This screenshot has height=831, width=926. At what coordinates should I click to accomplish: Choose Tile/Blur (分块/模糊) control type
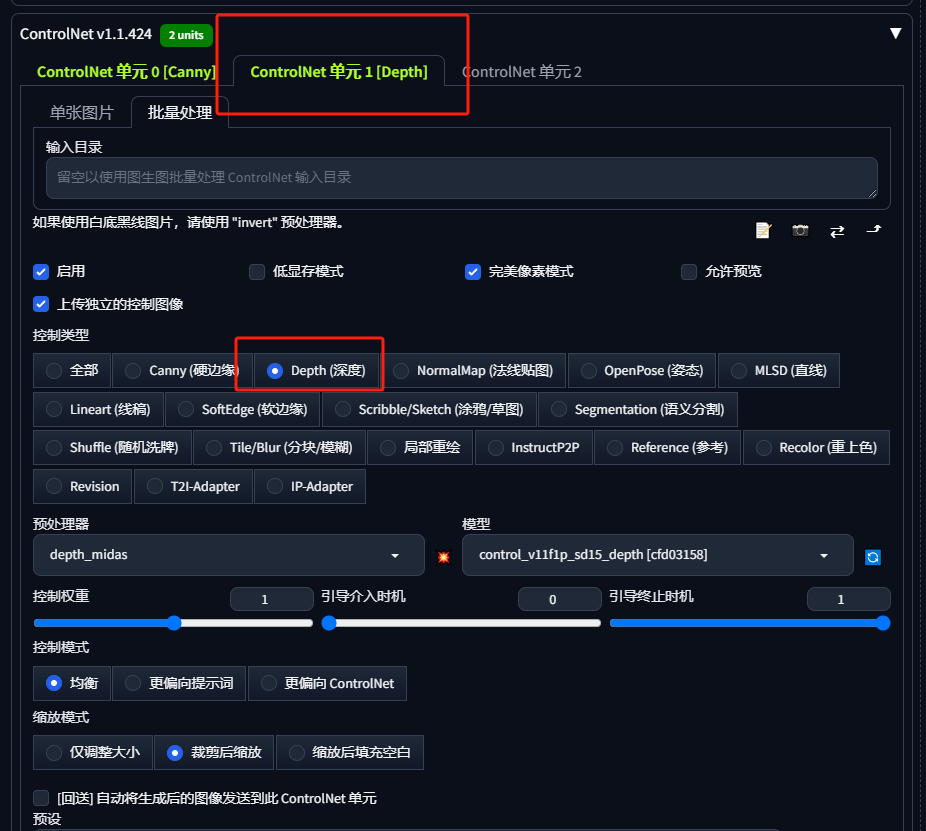[x=279, y=448]
